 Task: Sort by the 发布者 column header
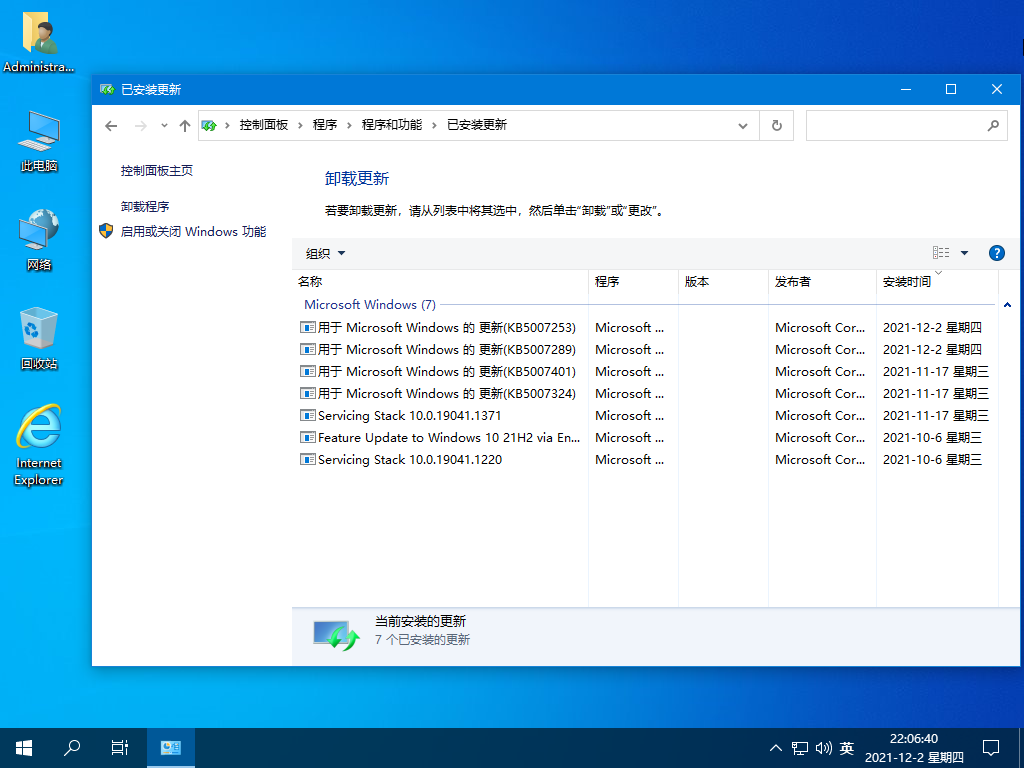pyautogui.click(x=822, y=281)
